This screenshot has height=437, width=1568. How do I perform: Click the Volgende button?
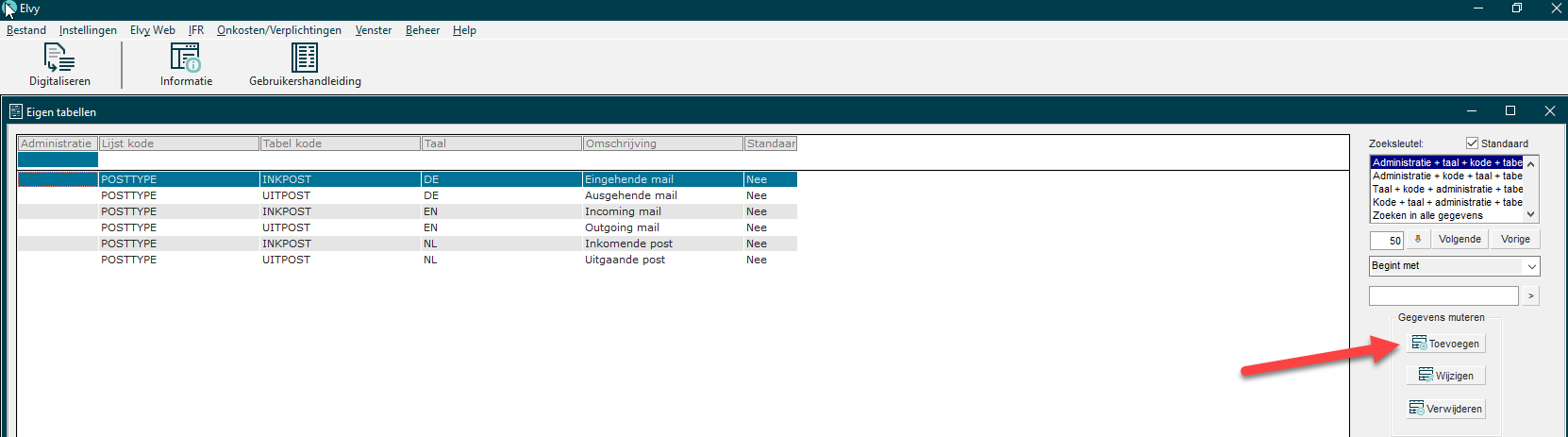coord(1460,240)
